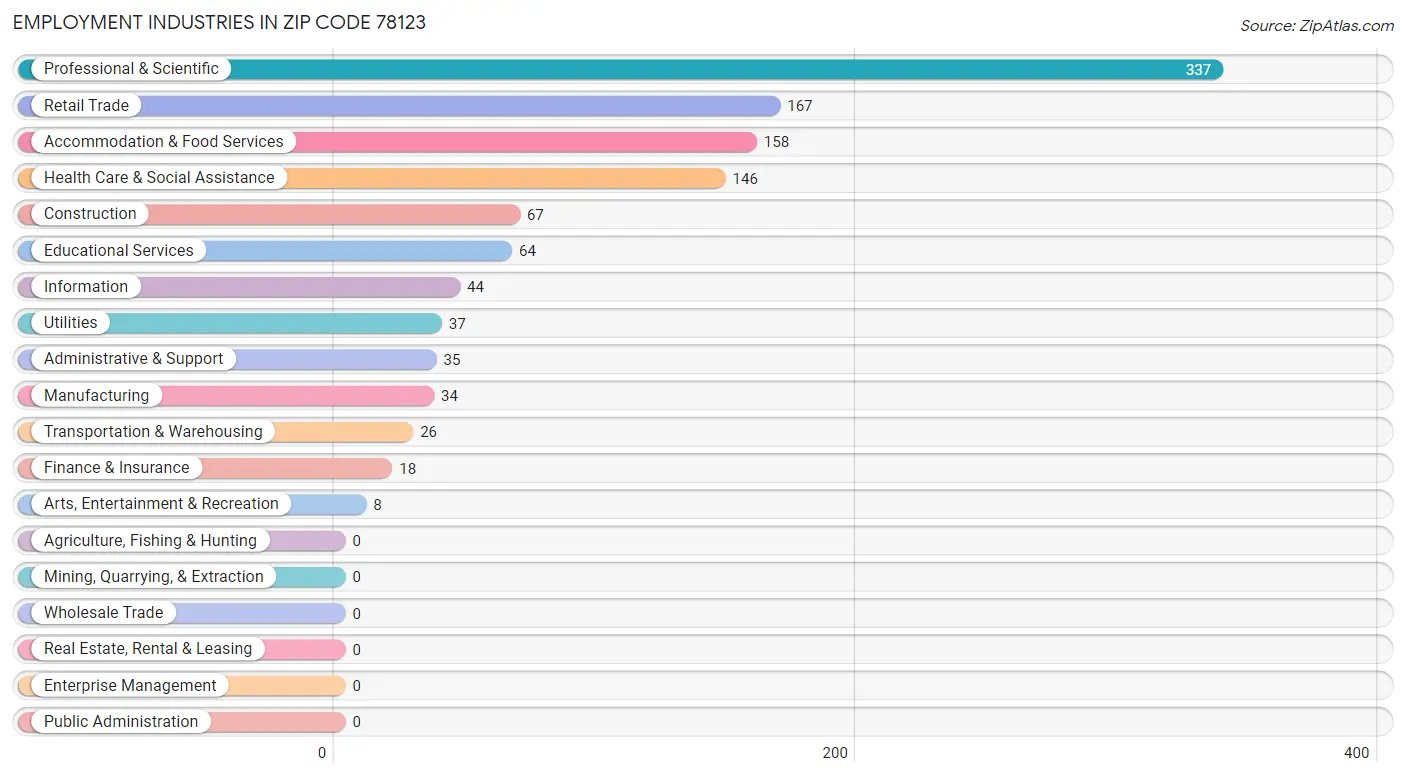Click the Source: ZipAtlas.com attribution
The image size is (1406, 777).
[x=1317, y=26]
